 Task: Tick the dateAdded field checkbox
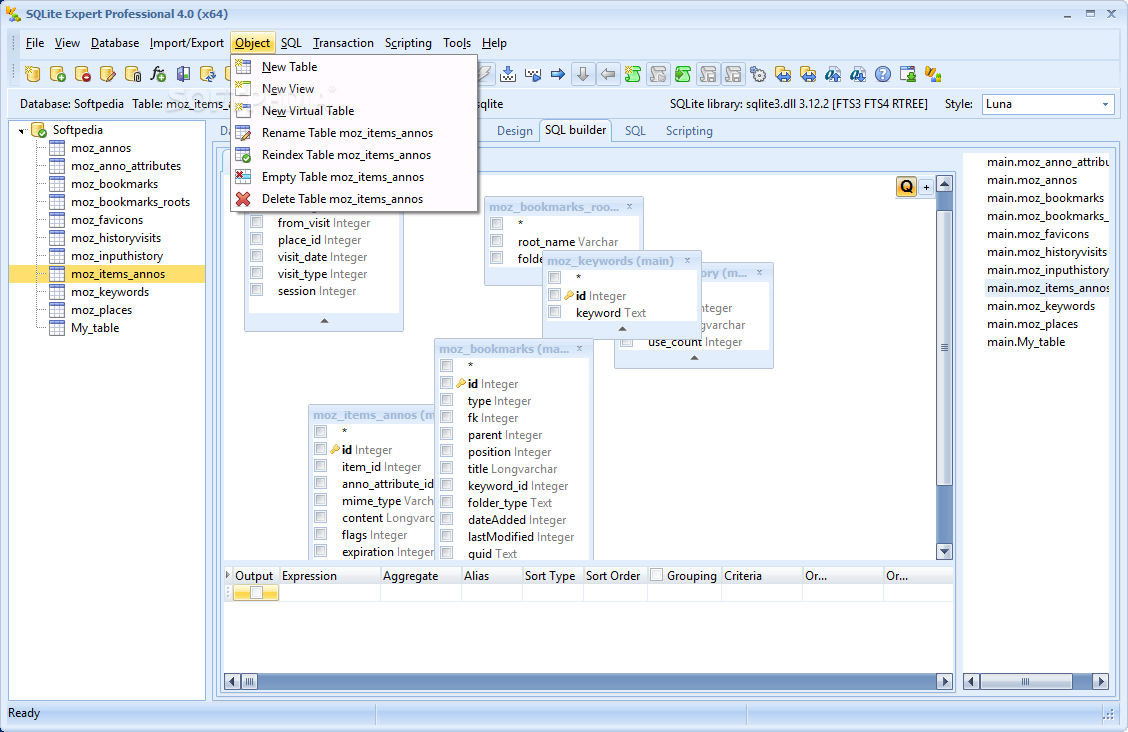pyautogui.click(x=447, y=519)
